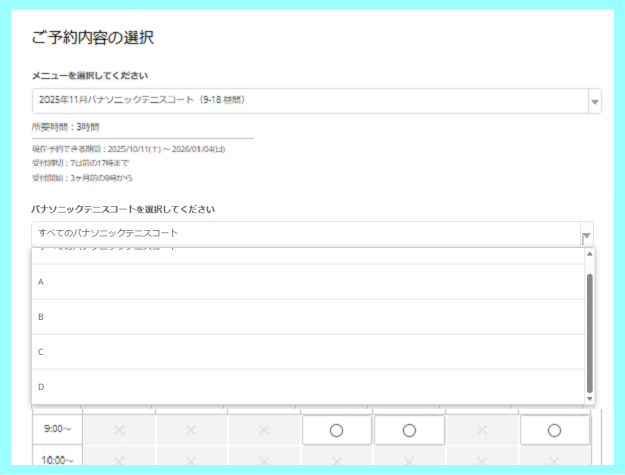The image size is (625, 475).
Task: Click the court selector dropdown arrow
Action: [587, 235]
